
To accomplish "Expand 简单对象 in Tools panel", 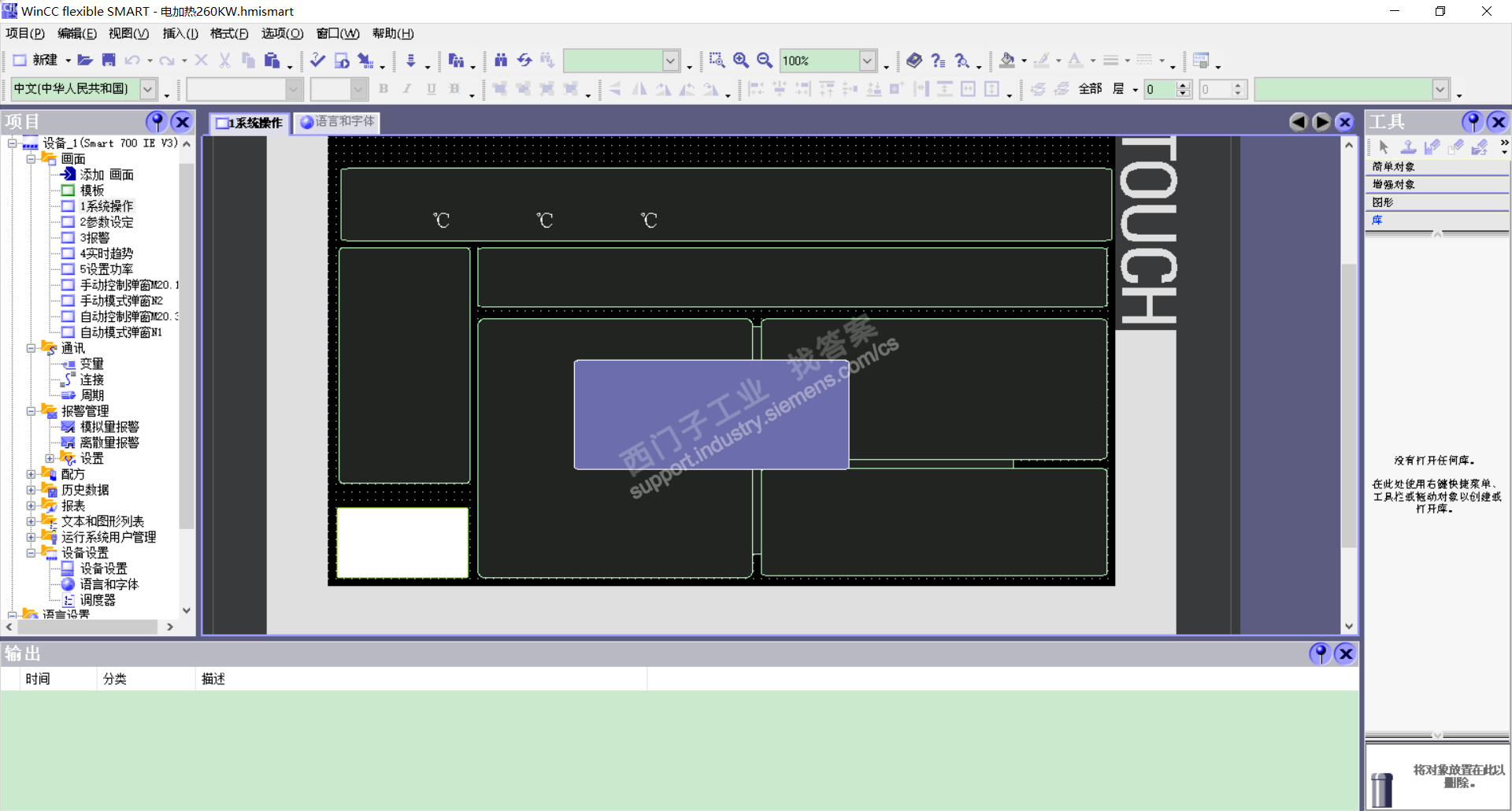I will (1436, 166).
